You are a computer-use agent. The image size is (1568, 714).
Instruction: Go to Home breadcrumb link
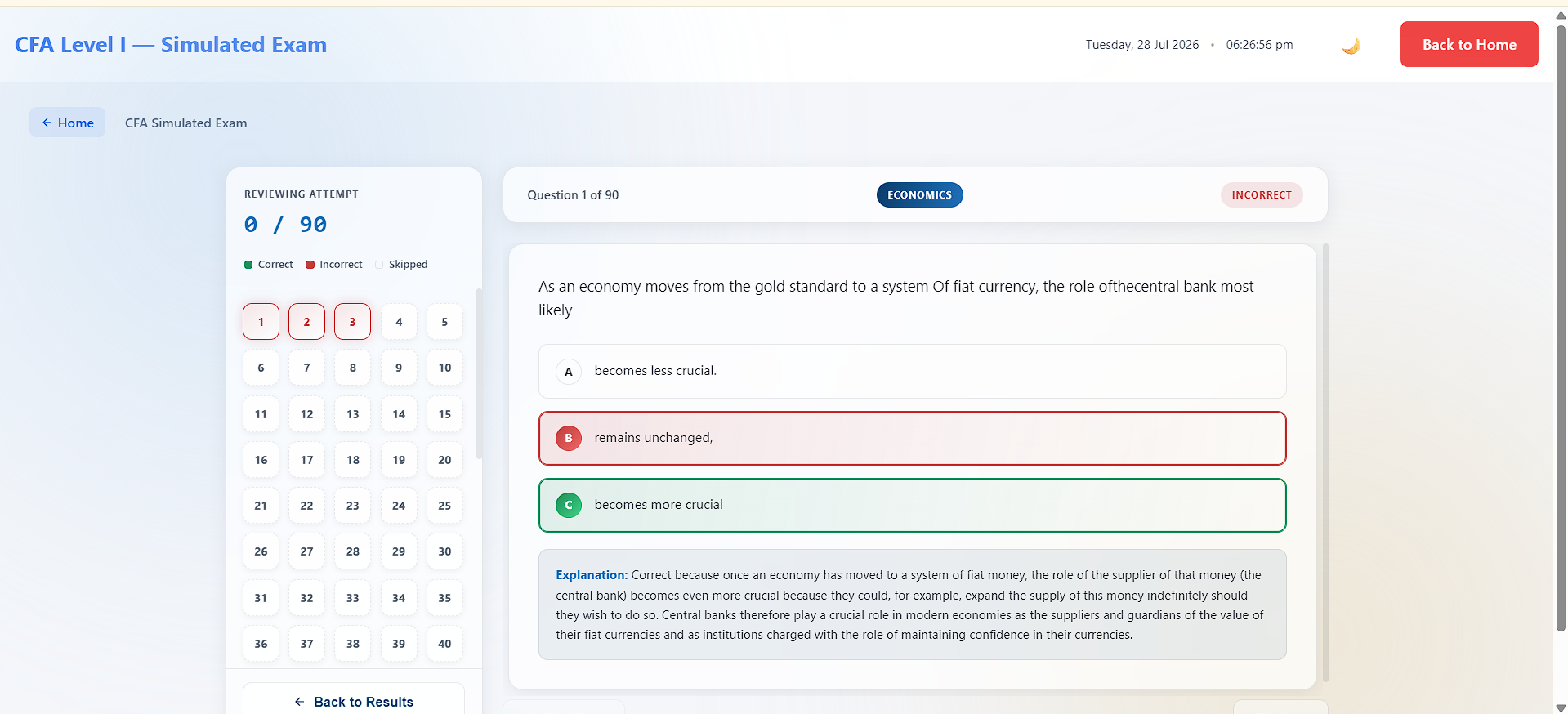68,123
